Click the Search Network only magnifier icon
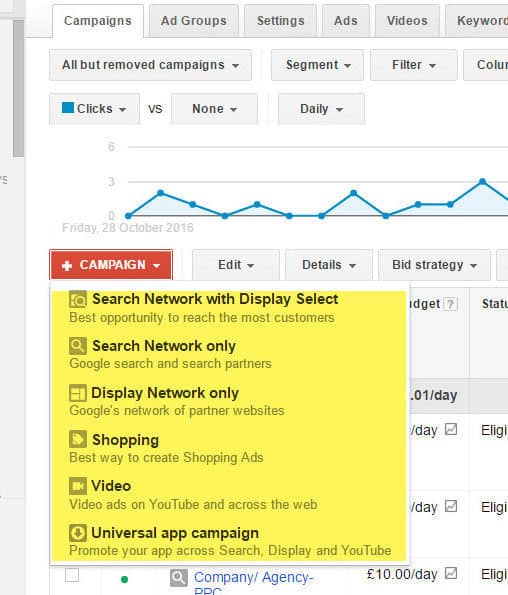508x595 pixels. [x=78, y=346]
